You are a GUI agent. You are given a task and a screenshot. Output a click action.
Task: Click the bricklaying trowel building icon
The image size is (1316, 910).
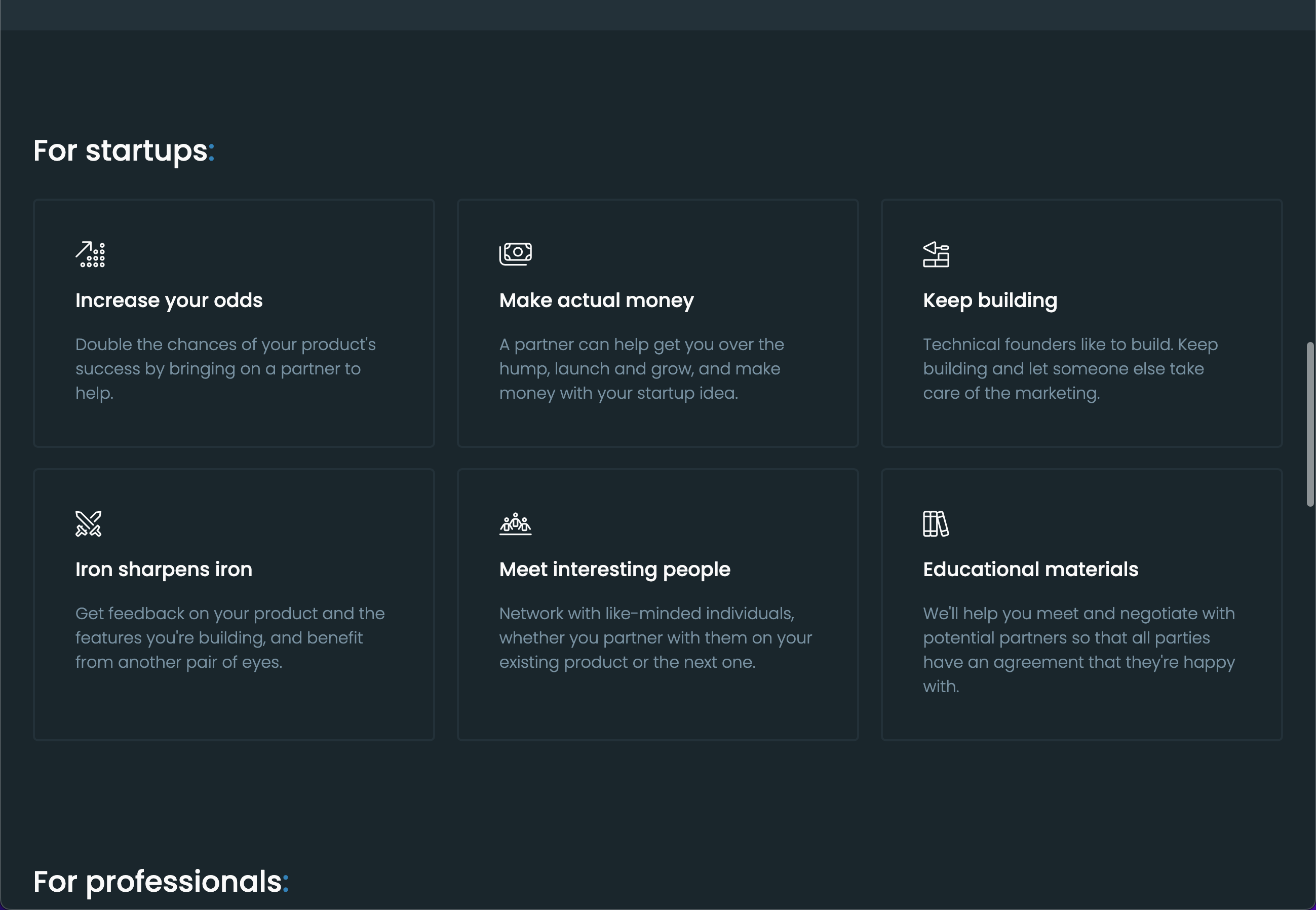(936, 254)
